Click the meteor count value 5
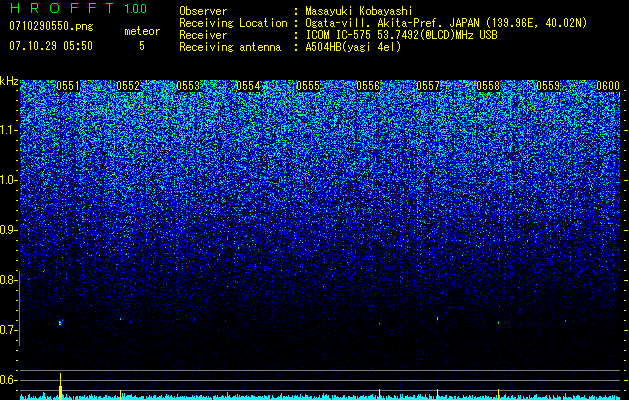 point(142,46)
